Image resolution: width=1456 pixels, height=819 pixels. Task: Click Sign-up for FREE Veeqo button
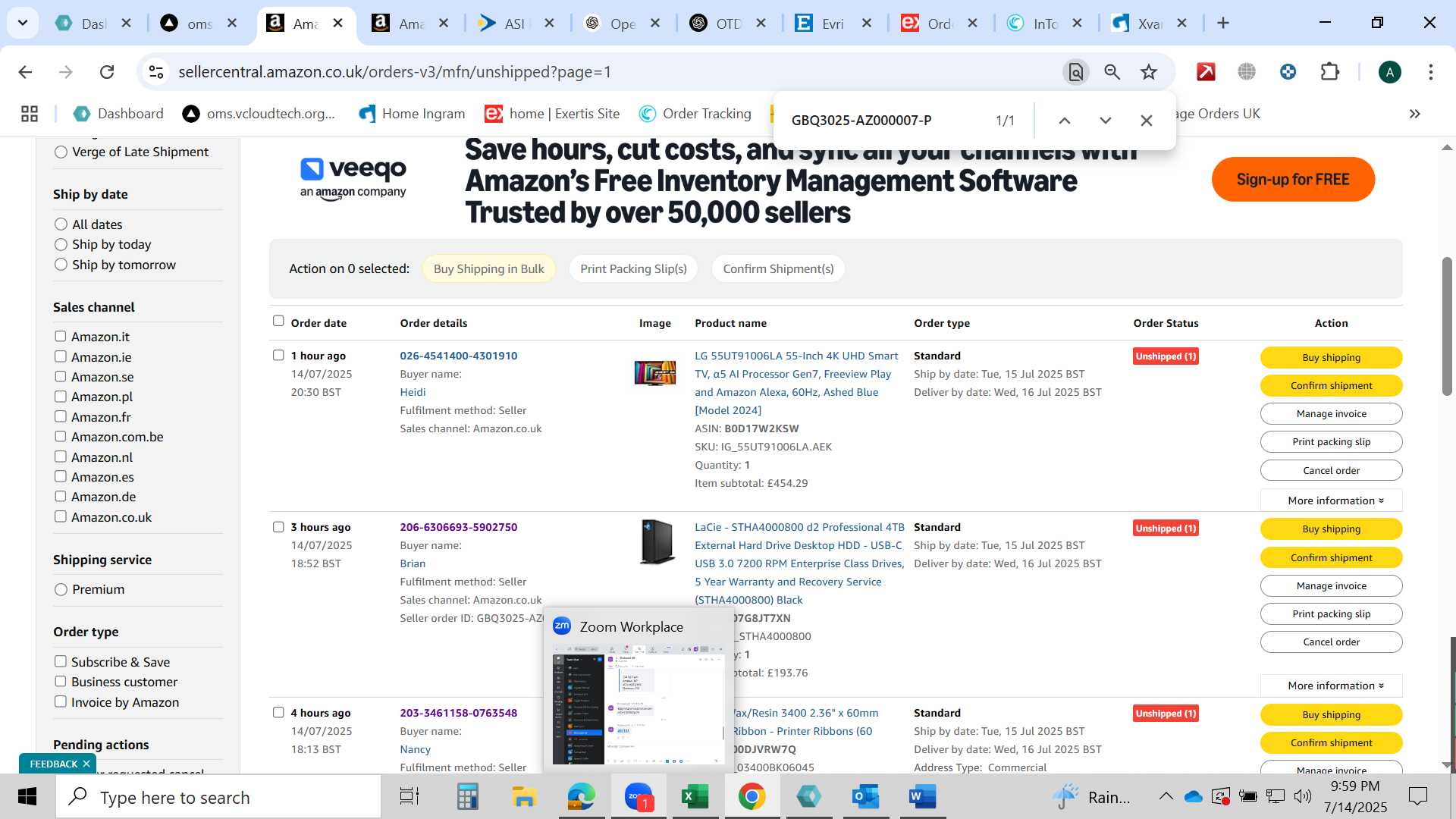(1293, 180)
